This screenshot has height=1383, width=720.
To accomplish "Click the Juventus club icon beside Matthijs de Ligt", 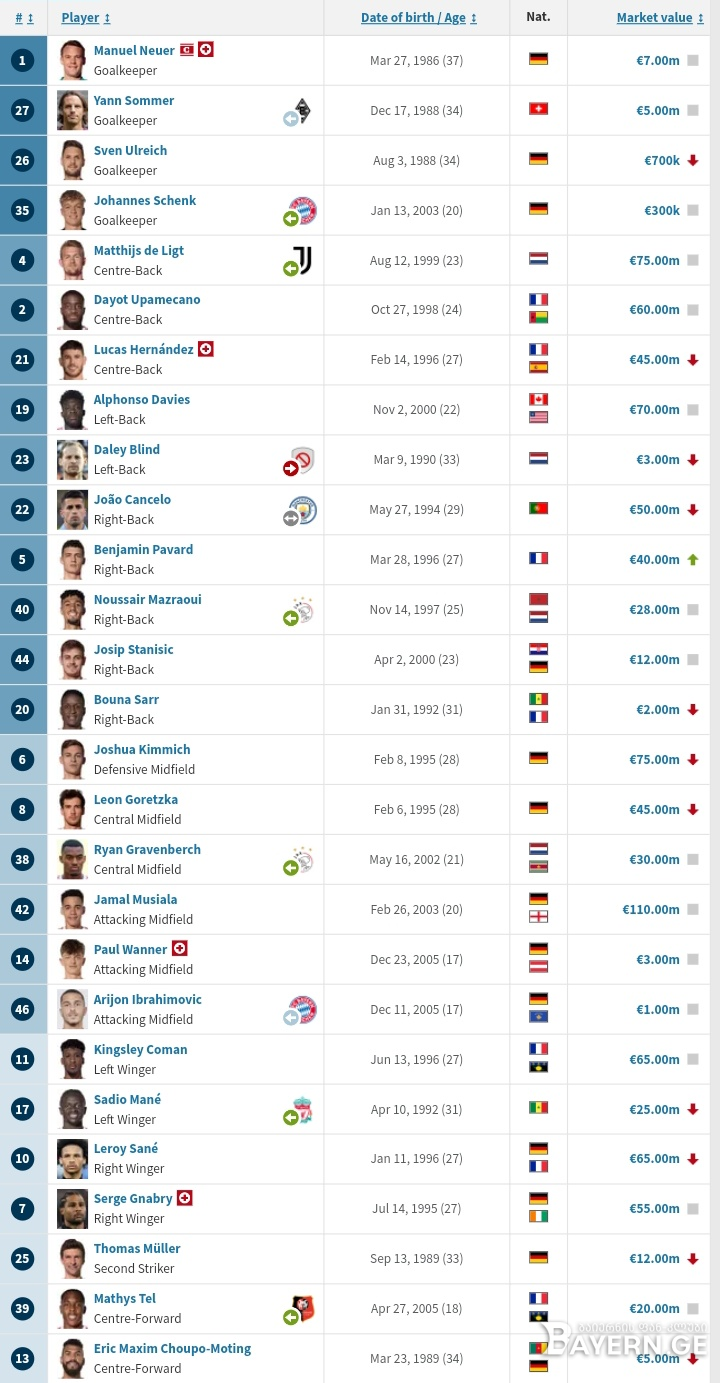I will 303,260.
